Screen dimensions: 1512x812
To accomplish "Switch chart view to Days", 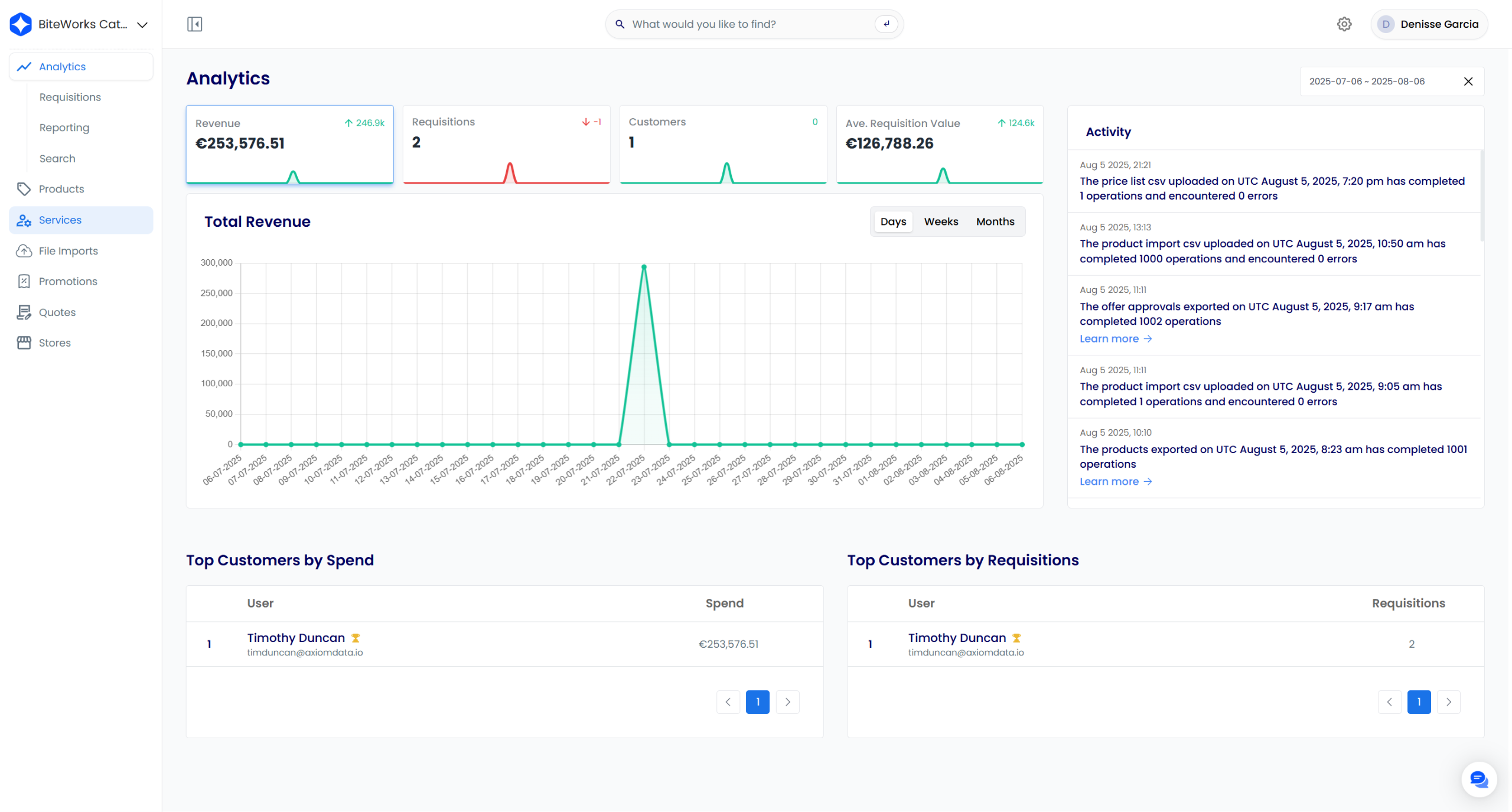I will tap(893, 221).
